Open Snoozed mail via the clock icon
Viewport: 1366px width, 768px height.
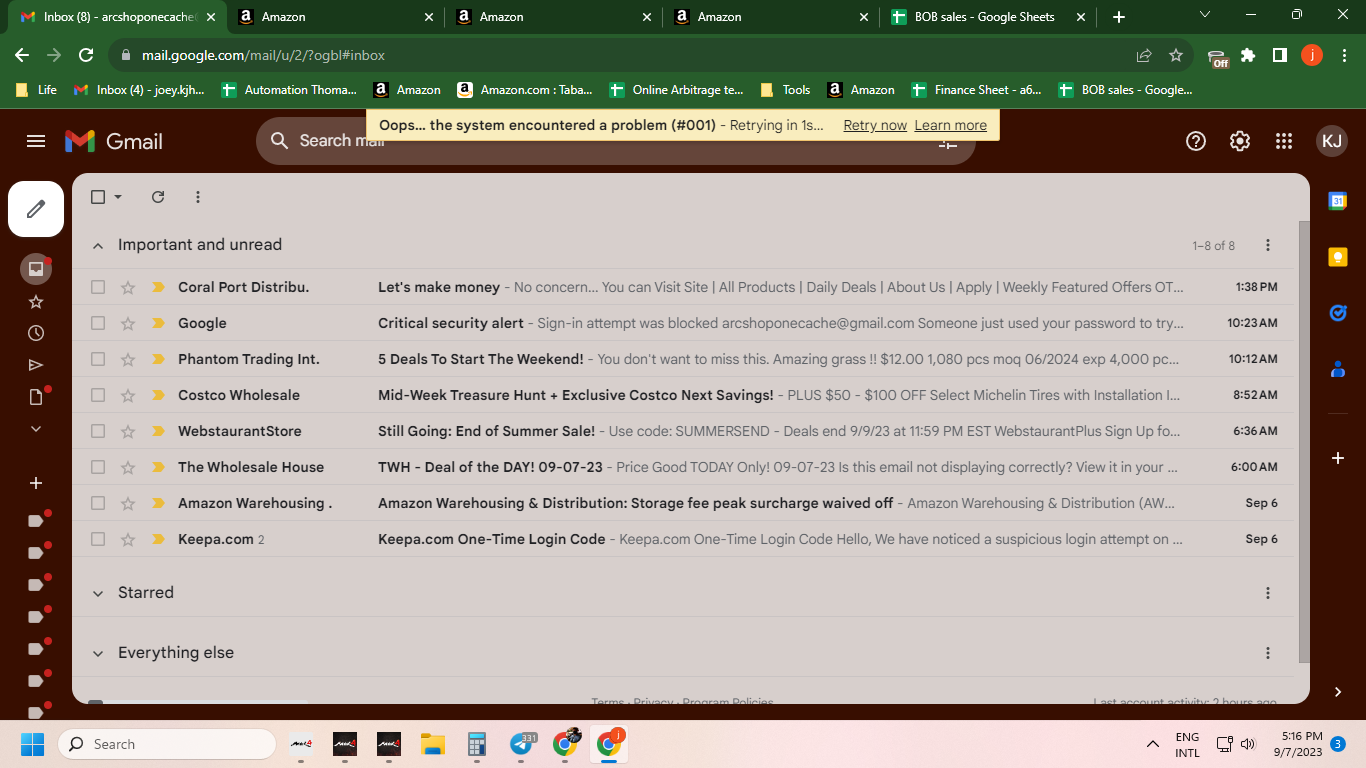(x=36, y=333)
